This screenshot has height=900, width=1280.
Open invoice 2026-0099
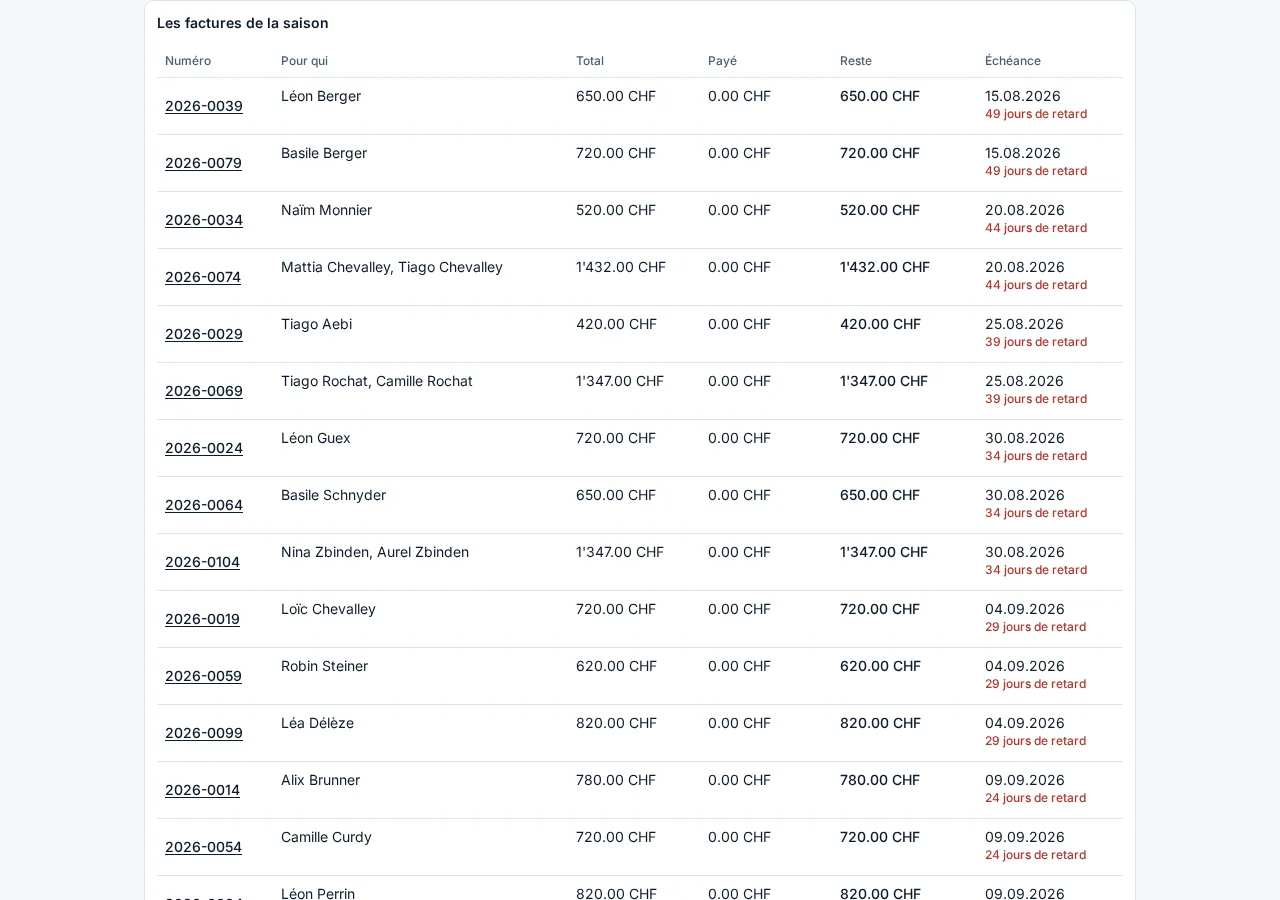click(x=204, y=733)
